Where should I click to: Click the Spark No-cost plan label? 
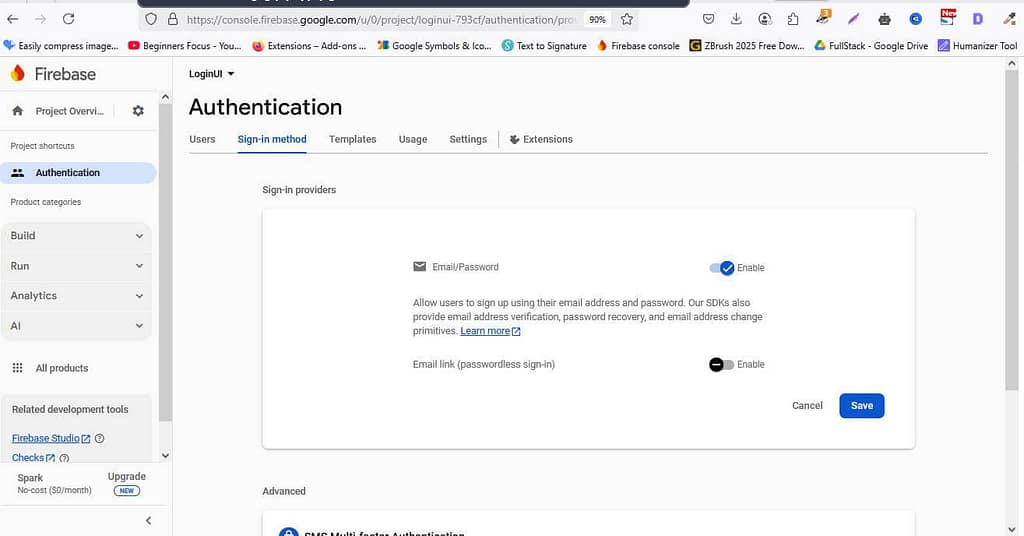(54, 483)
